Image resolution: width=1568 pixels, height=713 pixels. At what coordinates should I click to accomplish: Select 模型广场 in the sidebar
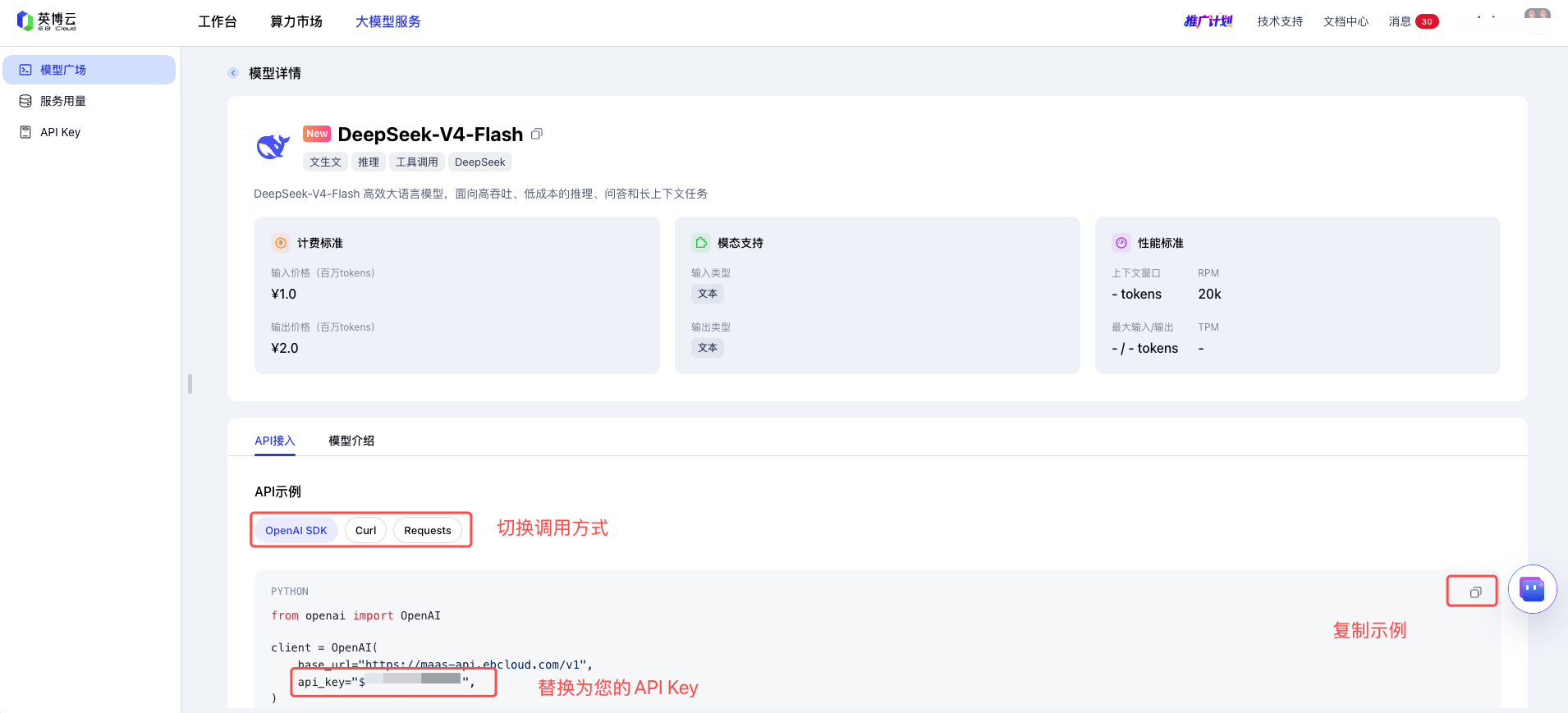coord(89,70)
